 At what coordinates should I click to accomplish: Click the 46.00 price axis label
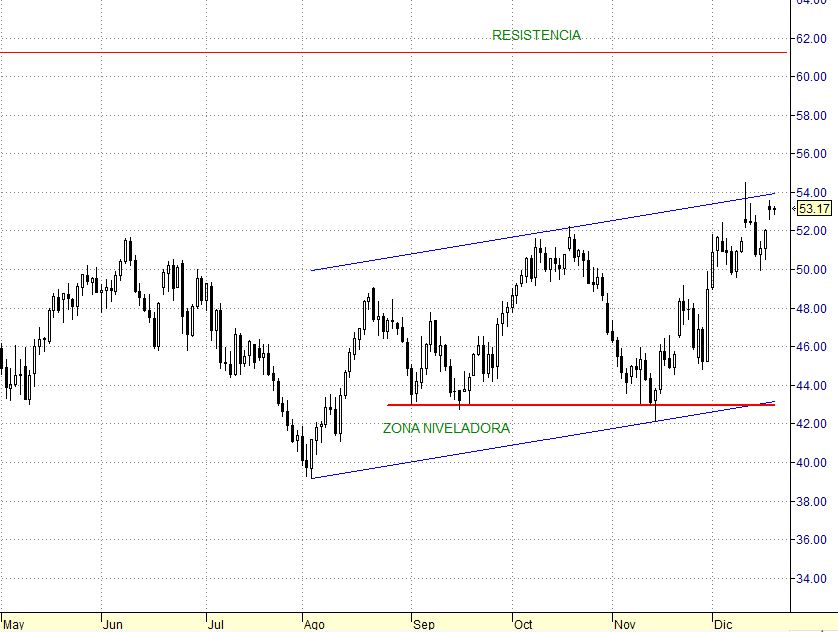tap(811, 347)
